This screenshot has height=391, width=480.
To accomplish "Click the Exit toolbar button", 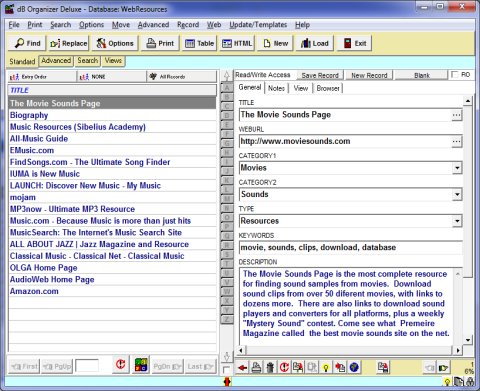I will click(x=355, y=43).
